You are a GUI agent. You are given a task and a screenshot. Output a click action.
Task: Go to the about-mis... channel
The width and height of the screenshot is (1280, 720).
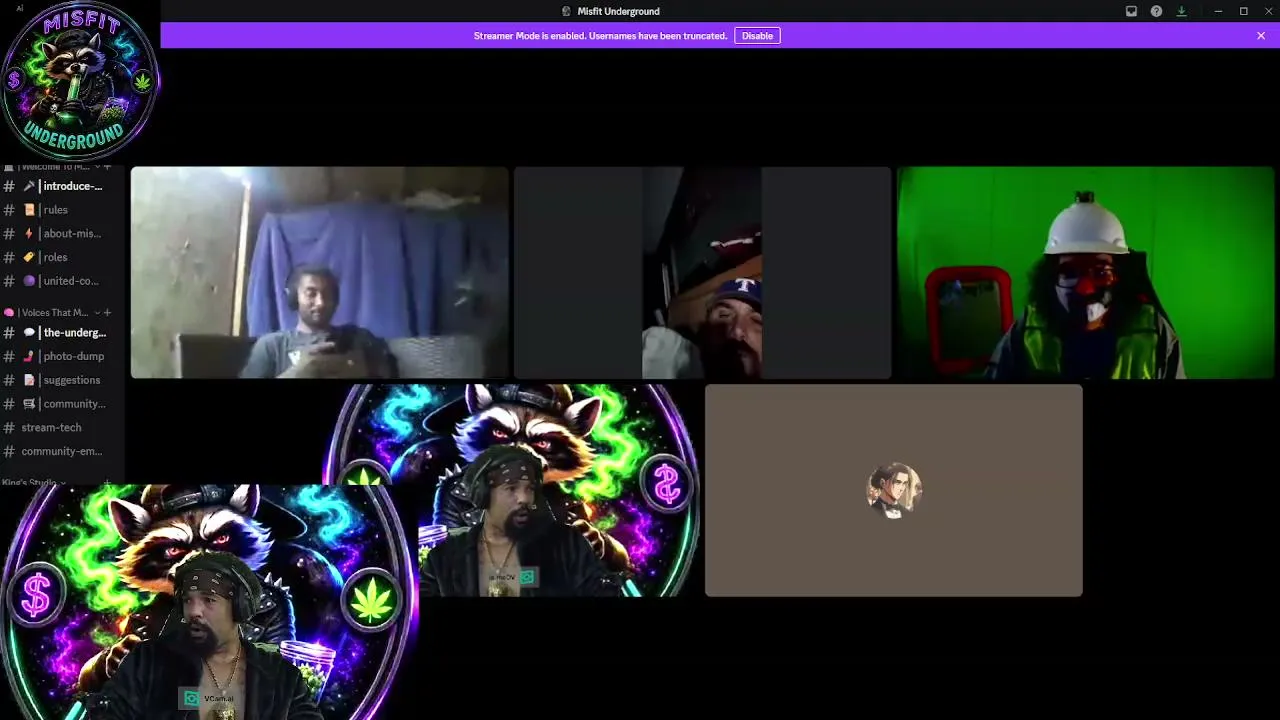pos(62,234)
